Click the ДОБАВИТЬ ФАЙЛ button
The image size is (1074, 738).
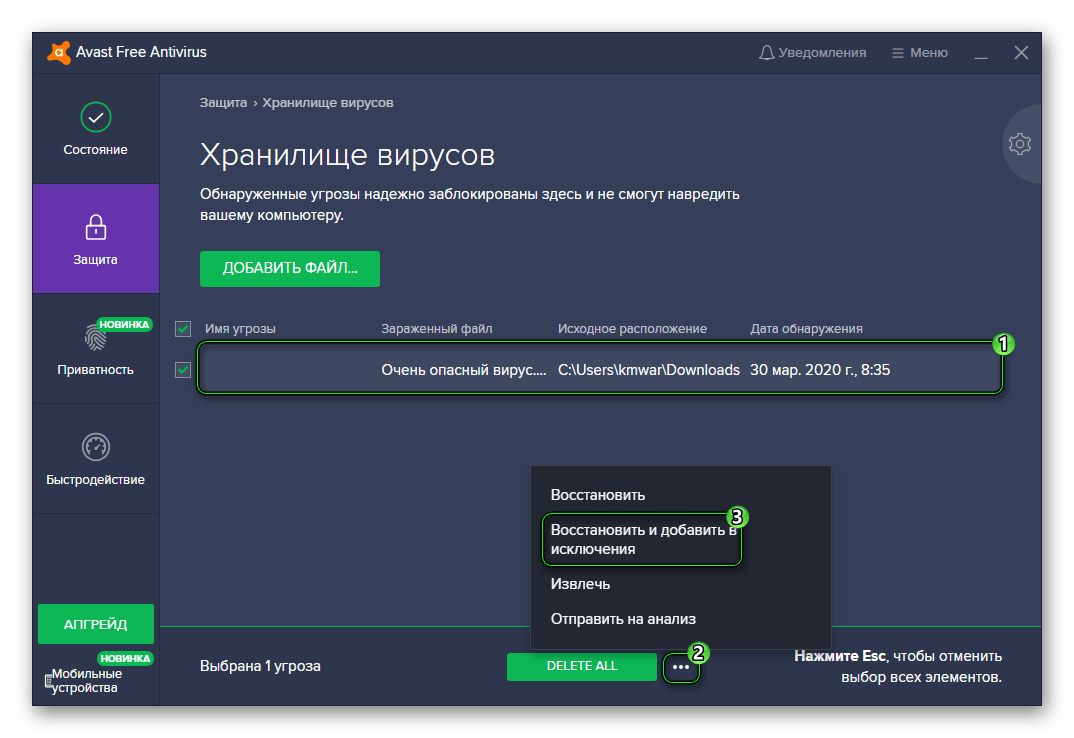pos(290,269)
